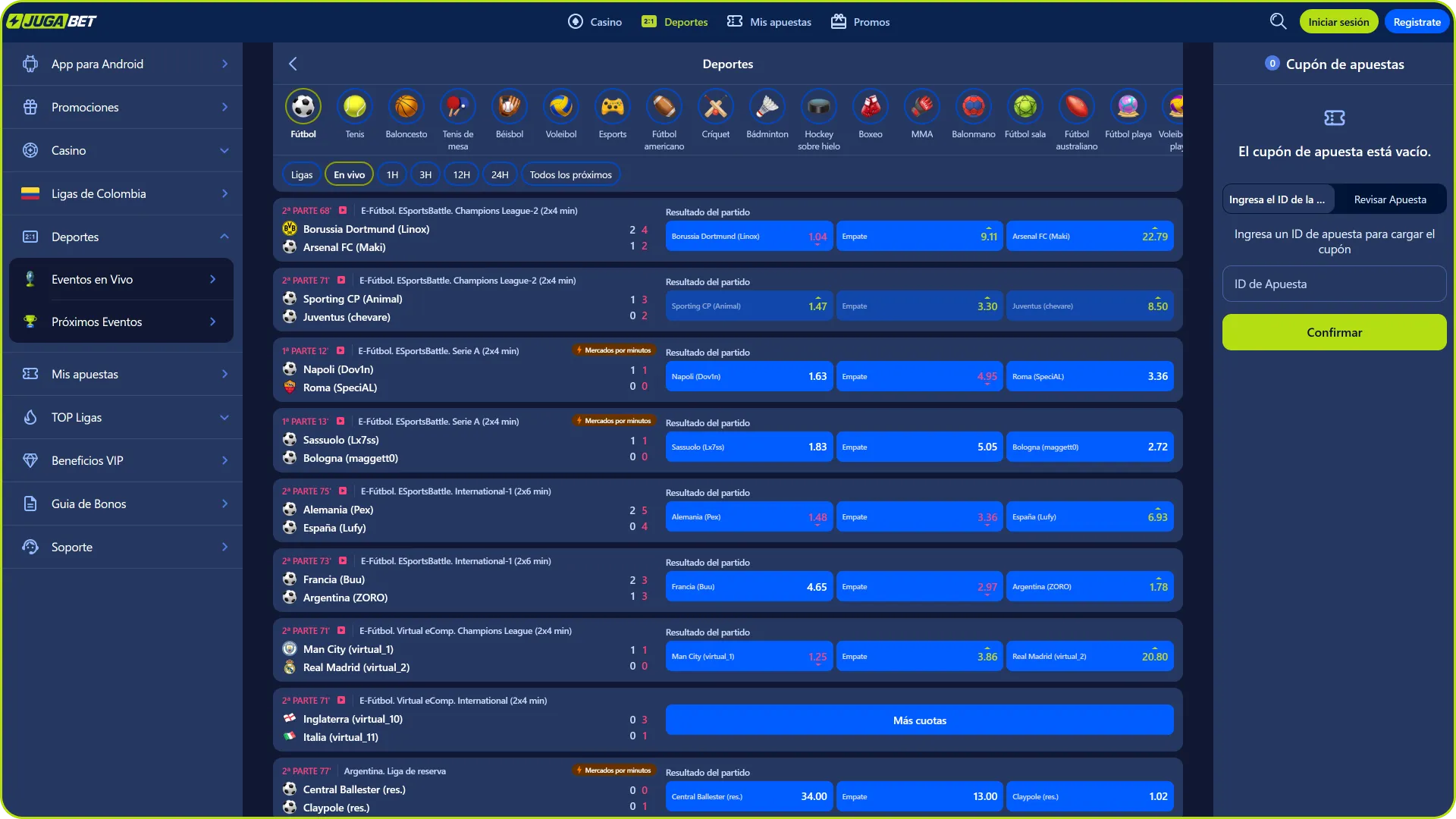1456x819 pixels.
Task: Click Iniciar sesión button
Action: (1338, 22)
